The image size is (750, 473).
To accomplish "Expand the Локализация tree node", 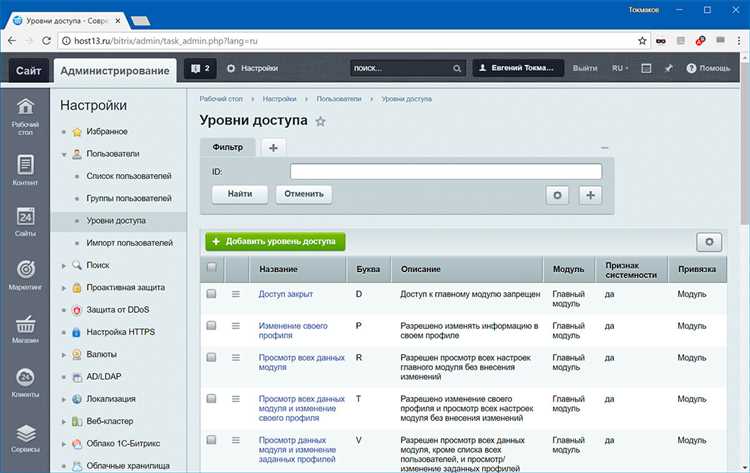I will 64,399.
